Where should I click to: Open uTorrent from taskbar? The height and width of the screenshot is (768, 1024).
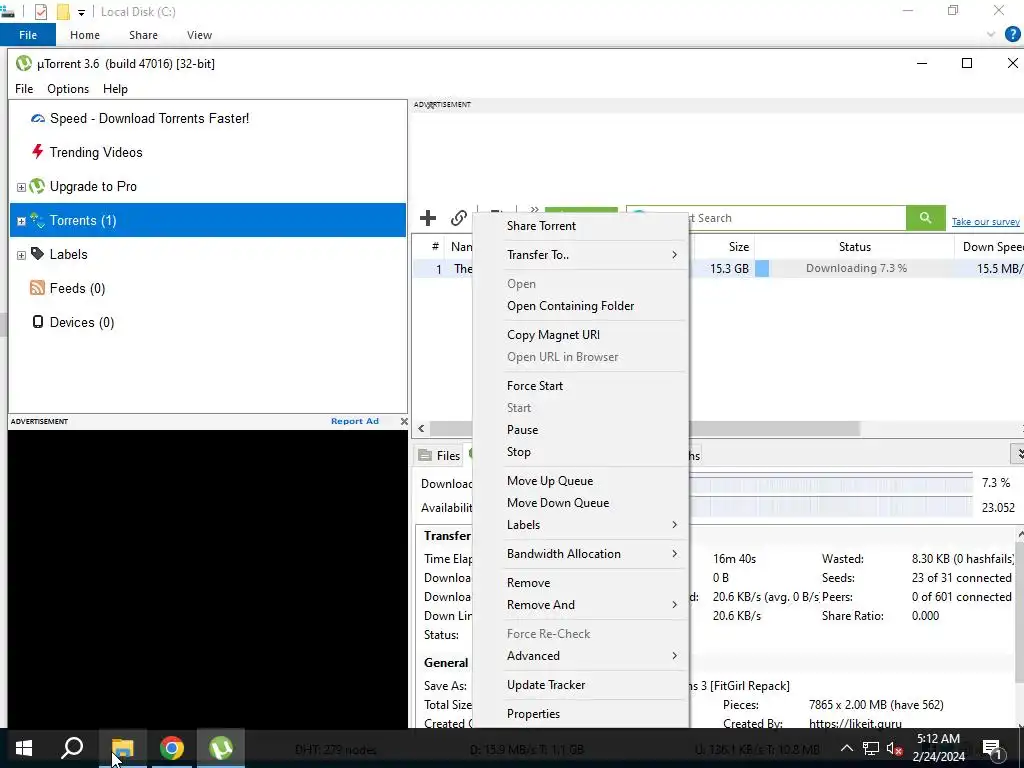pyautogui.click(x=221, y=748)
